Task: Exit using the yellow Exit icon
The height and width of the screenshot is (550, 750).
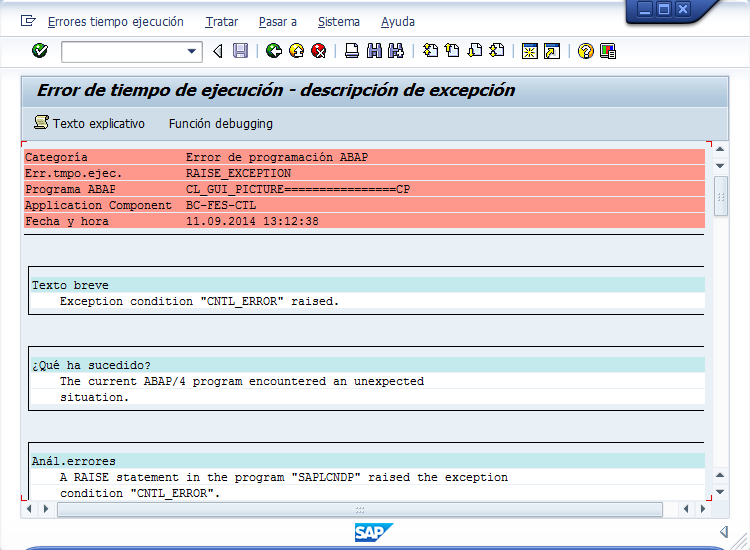Action: (297, 51)
